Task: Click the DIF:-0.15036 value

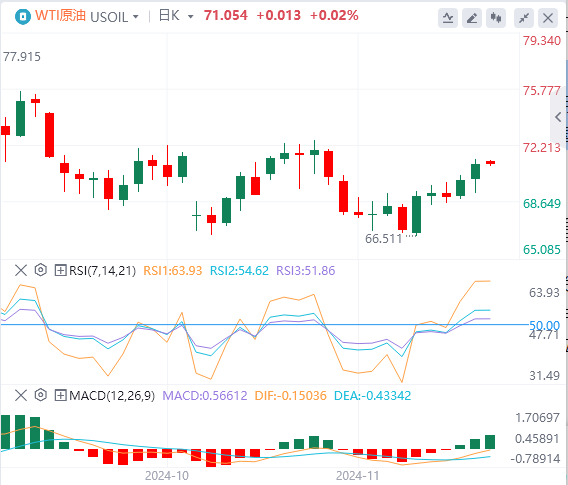Action: pyautogui.click(x=291, y=396)
